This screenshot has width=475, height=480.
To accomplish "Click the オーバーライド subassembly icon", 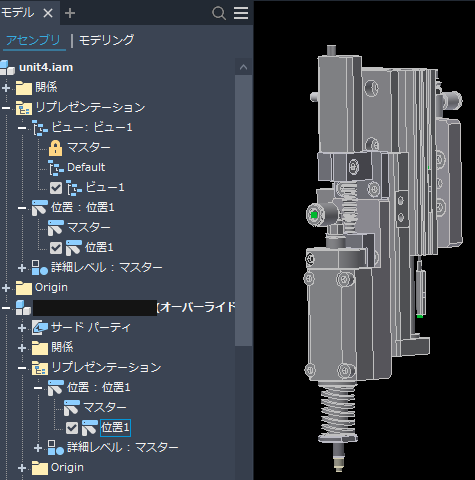I will click(24, 308).
